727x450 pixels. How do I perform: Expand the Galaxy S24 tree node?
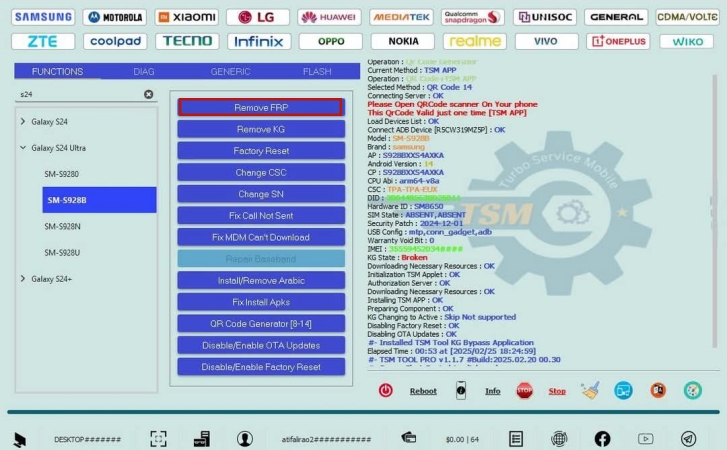23,121
